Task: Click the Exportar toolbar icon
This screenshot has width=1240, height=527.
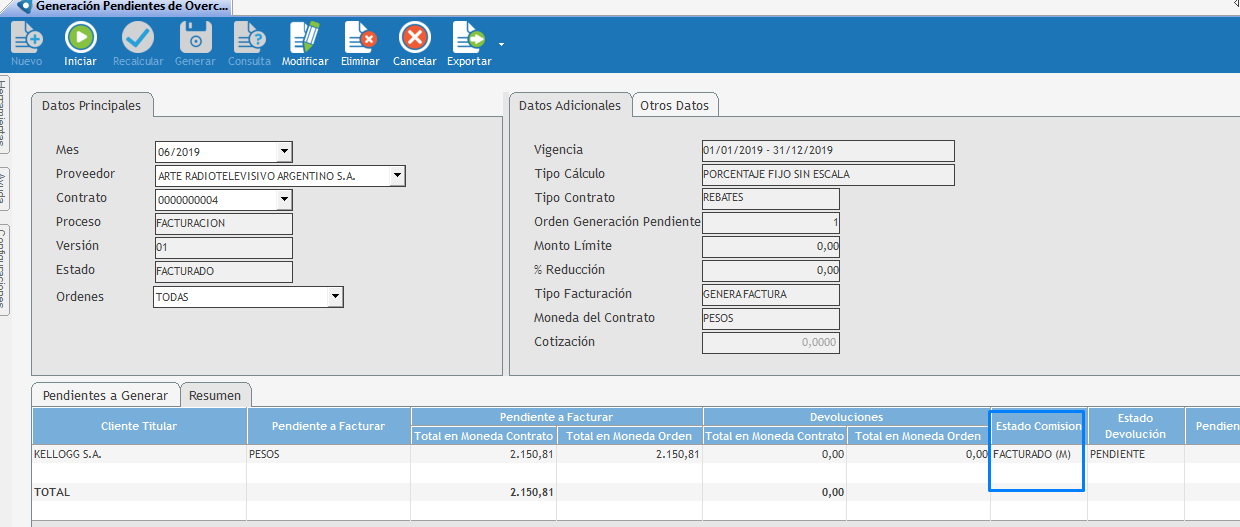Action: point(468,39)
